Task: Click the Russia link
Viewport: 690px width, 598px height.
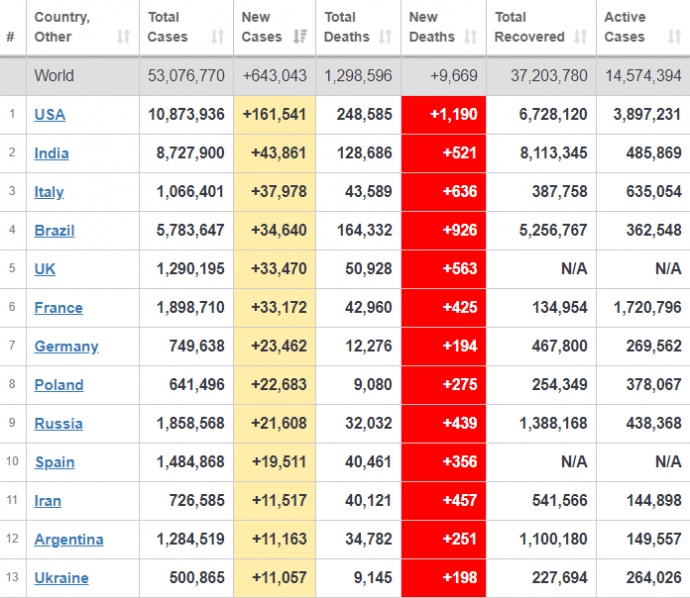Action: tap(58, 423)
